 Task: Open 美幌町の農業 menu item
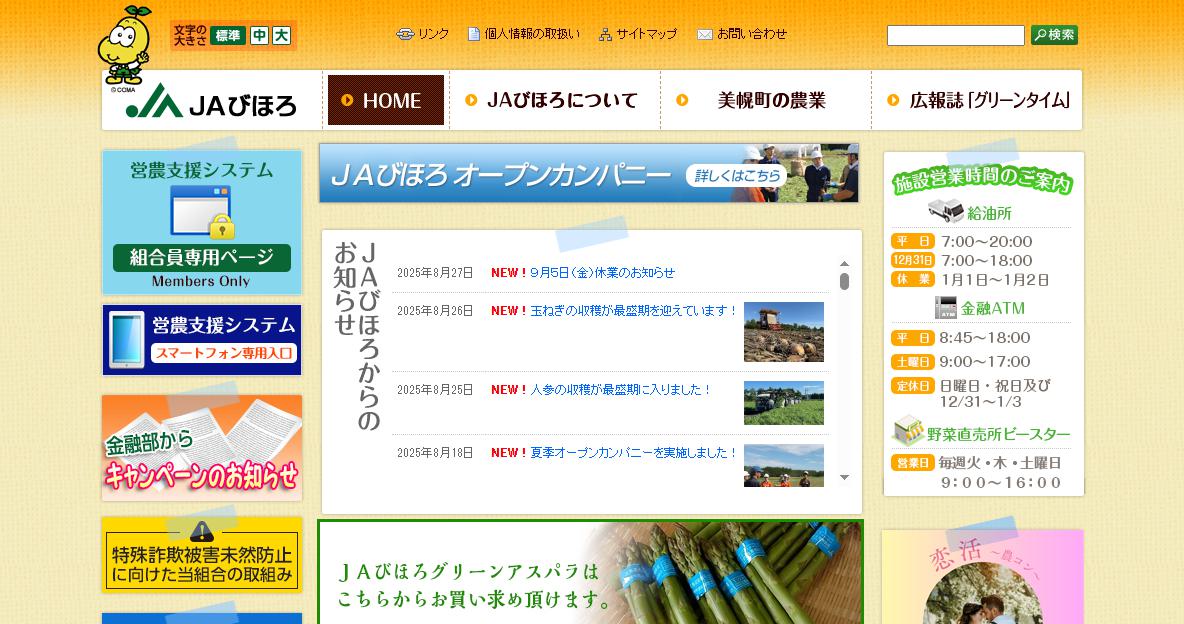(x=764, y=100)
